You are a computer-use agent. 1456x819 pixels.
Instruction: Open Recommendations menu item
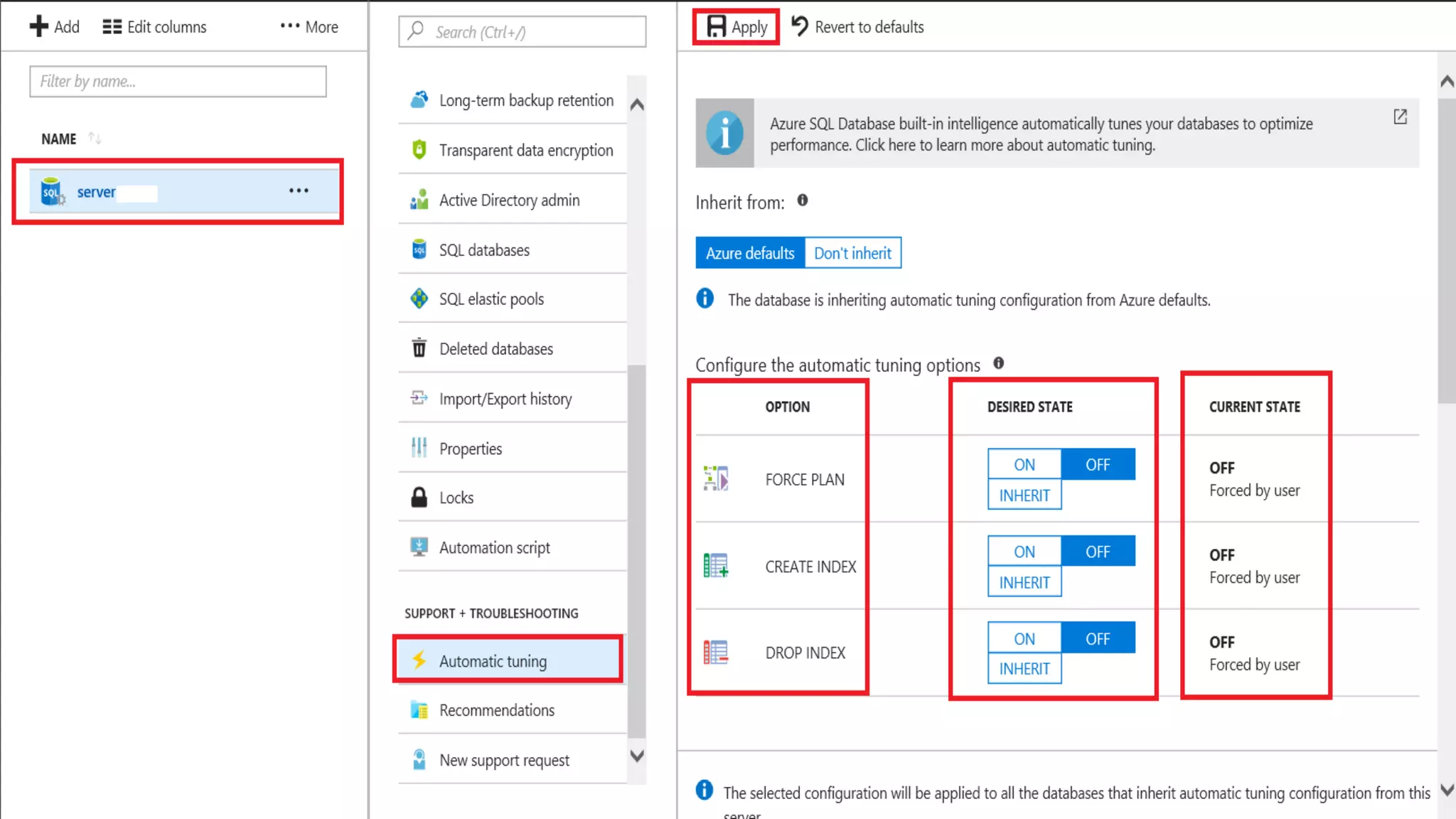512,710
